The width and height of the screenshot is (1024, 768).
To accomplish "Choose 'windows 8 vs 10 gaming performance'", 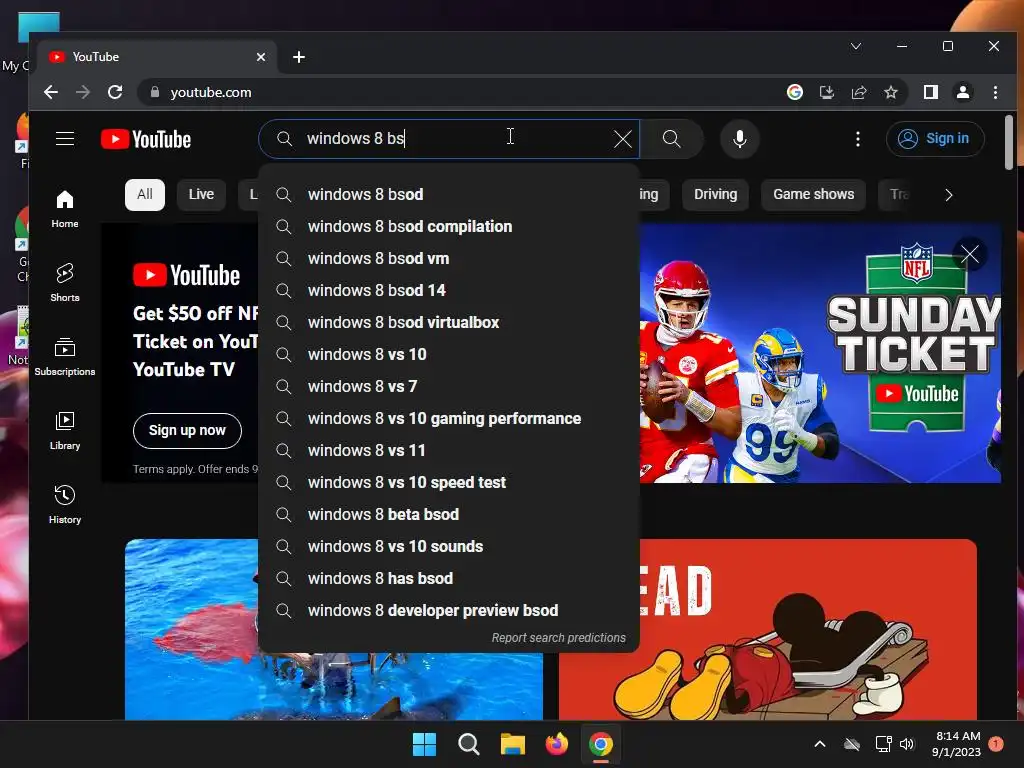I will tap(449, 419).
